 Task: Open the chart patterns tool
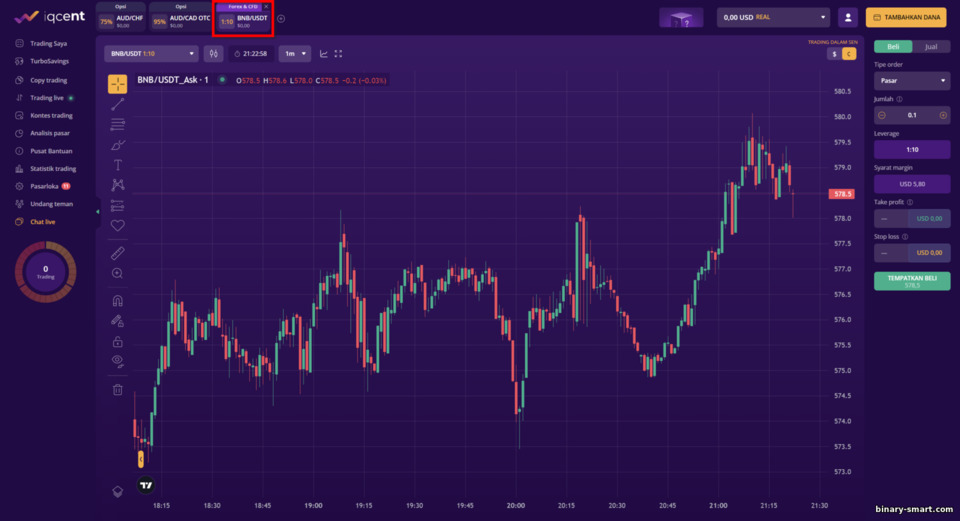118,185
